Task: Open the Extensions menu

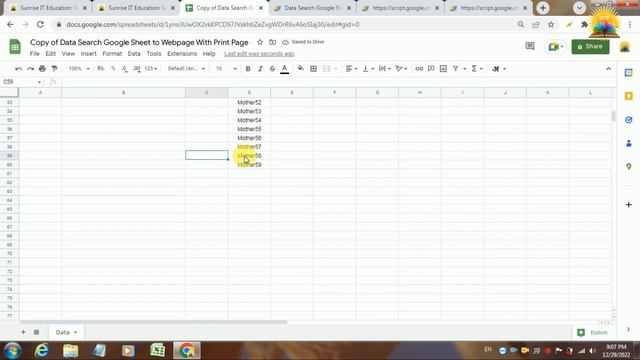Action: click(x=182, y=54)
